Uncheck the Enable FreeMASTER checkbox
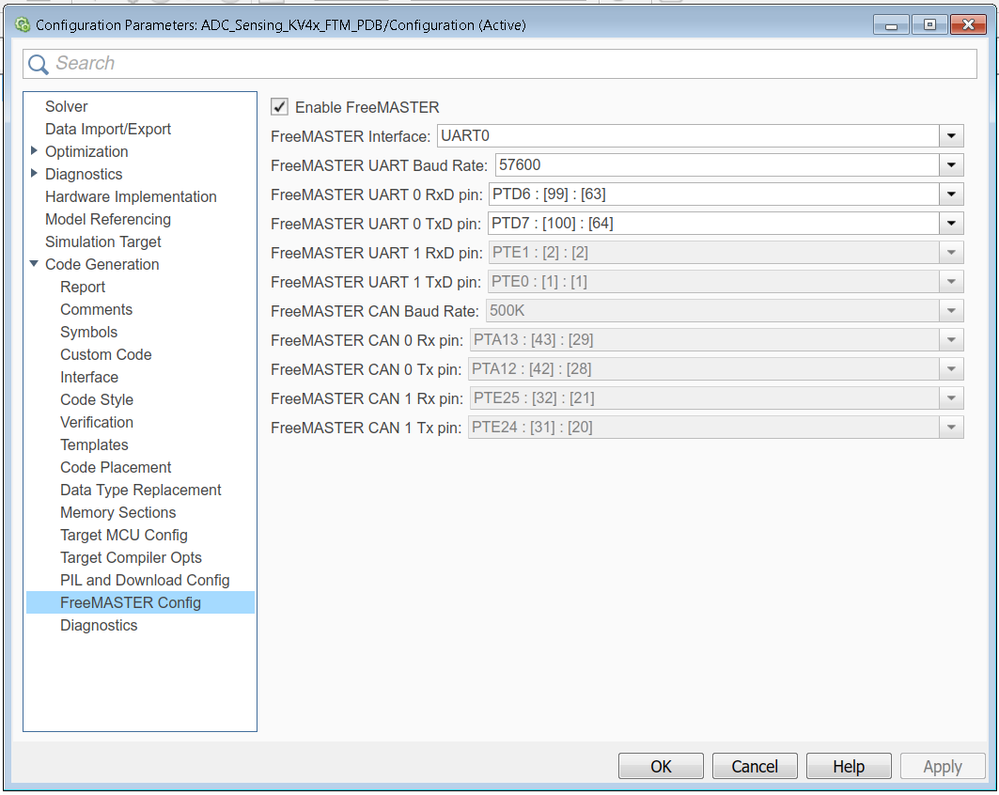 280,107
